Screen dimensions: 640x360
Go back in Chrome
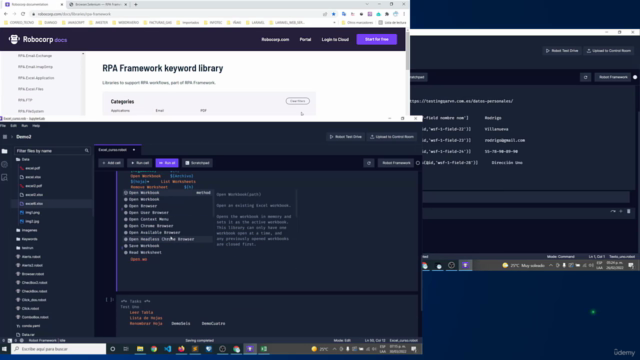pos(6,14)
